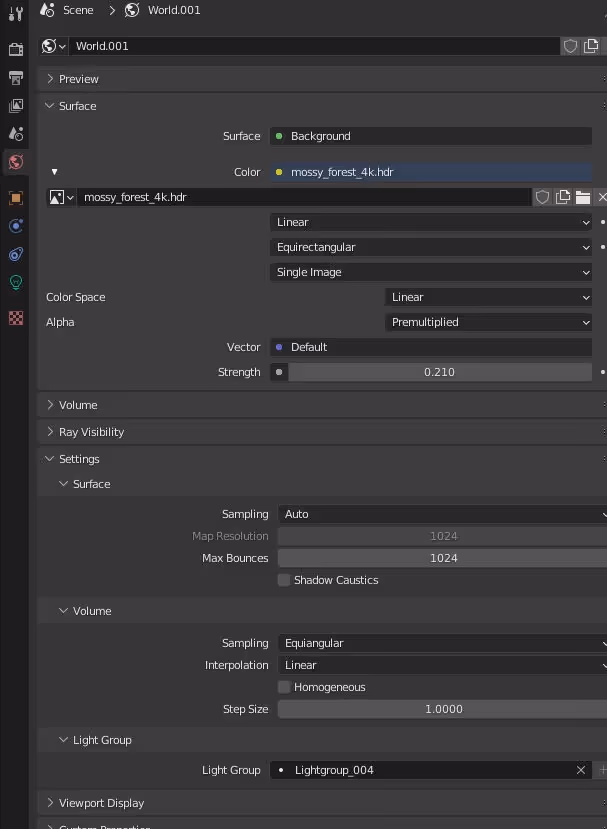
Task: Open the Equirectangular projection dropdown
Action: [x=431, y=247]
